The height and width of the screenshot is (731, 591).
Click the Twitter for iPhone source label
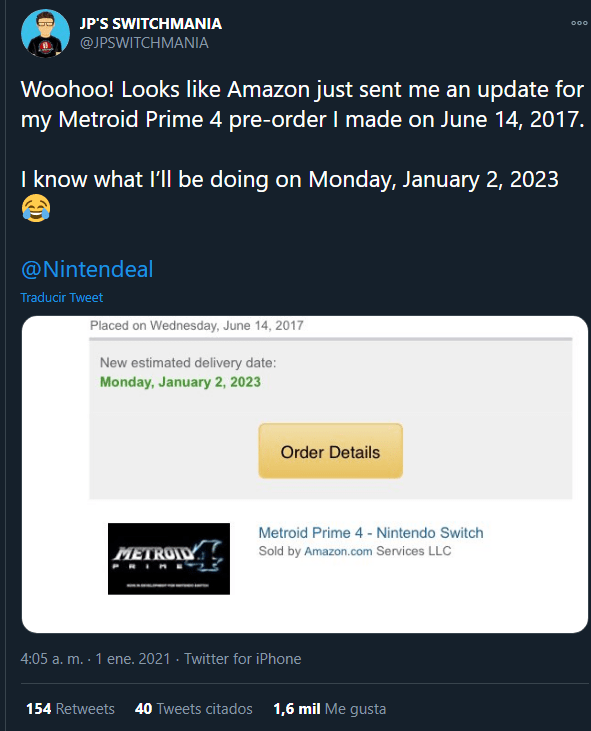click(x=242, y=659)
